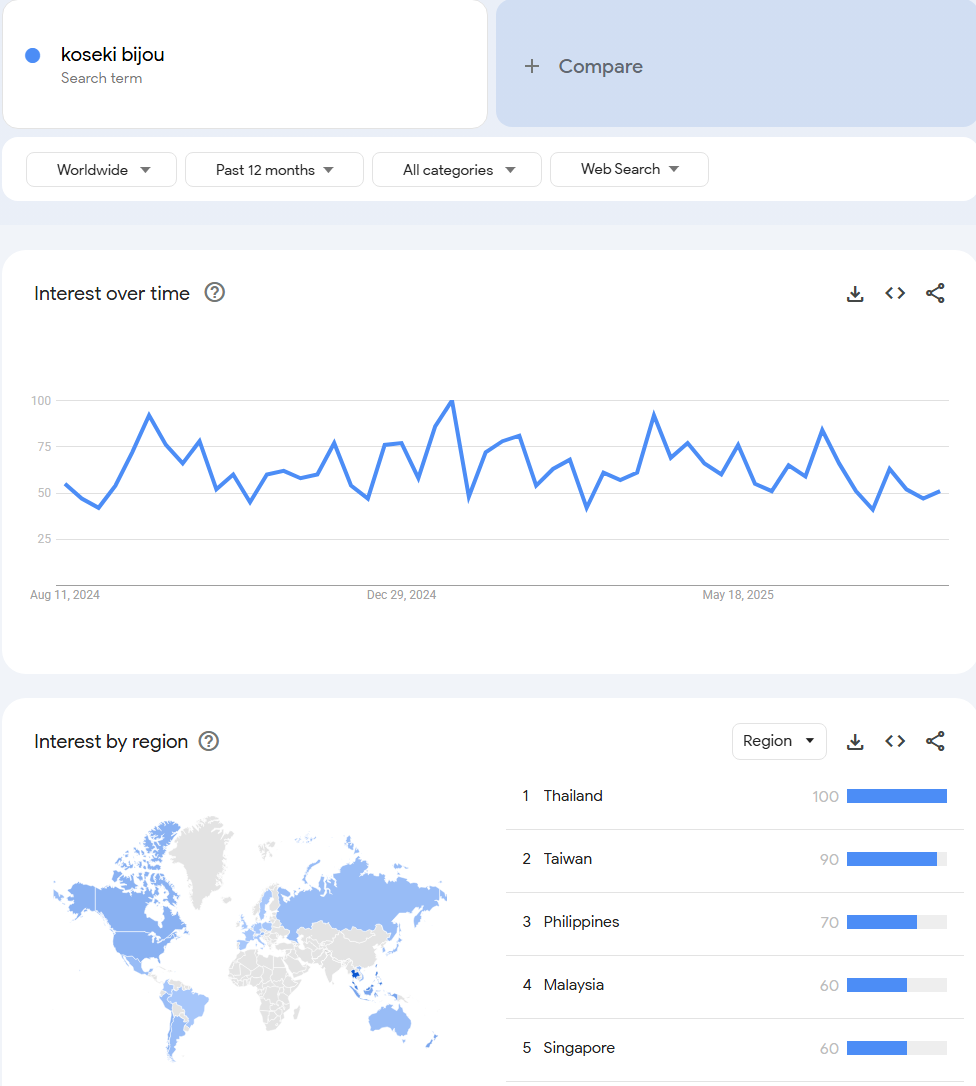Select Taiwan in the region list
Screen dimensions: 976x1086
coord(734,860)
